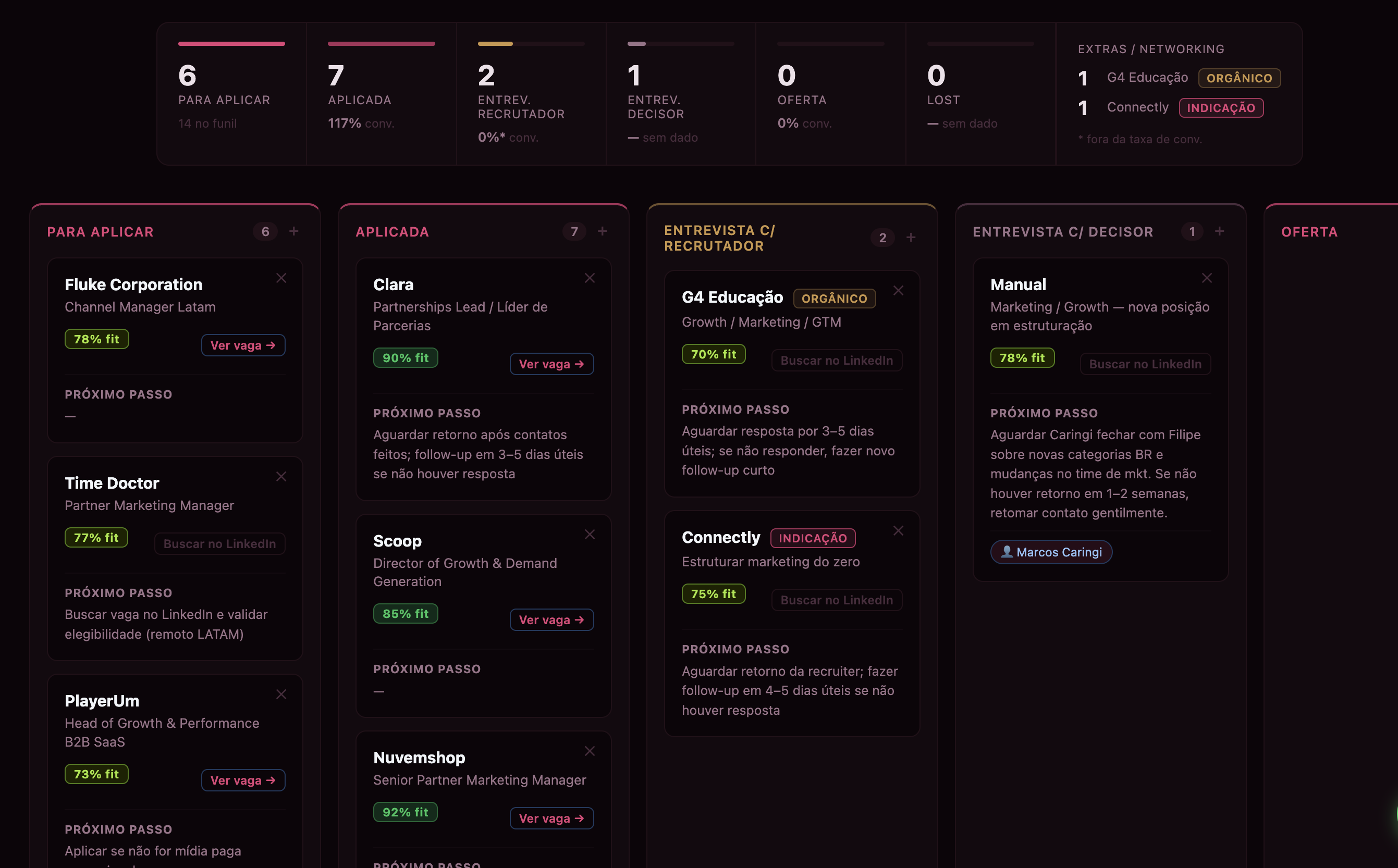This screenshot has height=868, width=1398.
Task: Remove the Connectly card
Action: coord(898,530)
